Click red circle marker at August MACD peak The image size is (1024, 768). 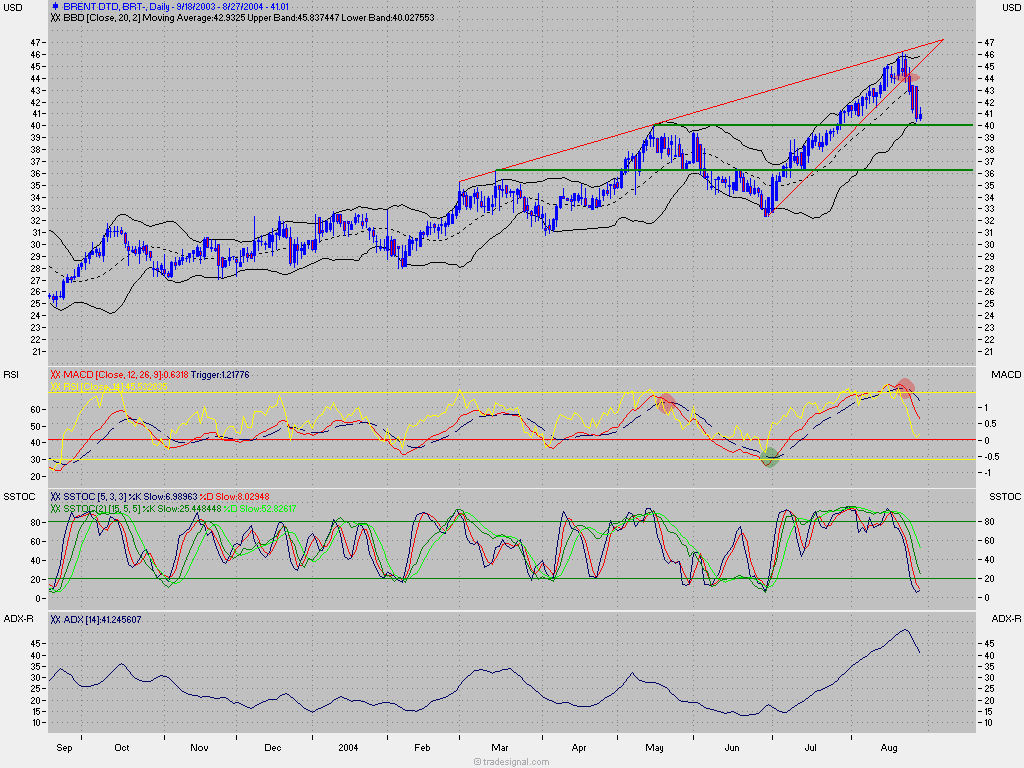(x=904, y=387)
